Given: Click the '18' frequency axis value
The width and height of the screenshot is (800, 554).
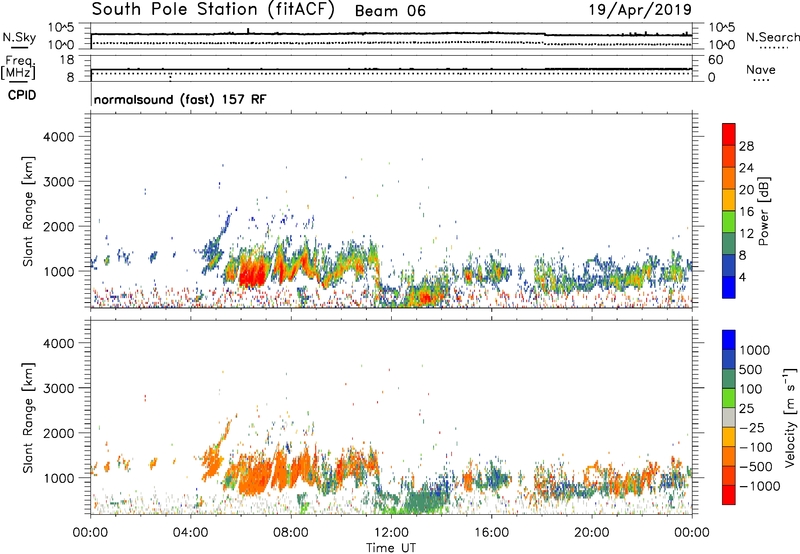Looking at the screenshot, I should click(x=67, y=60).
